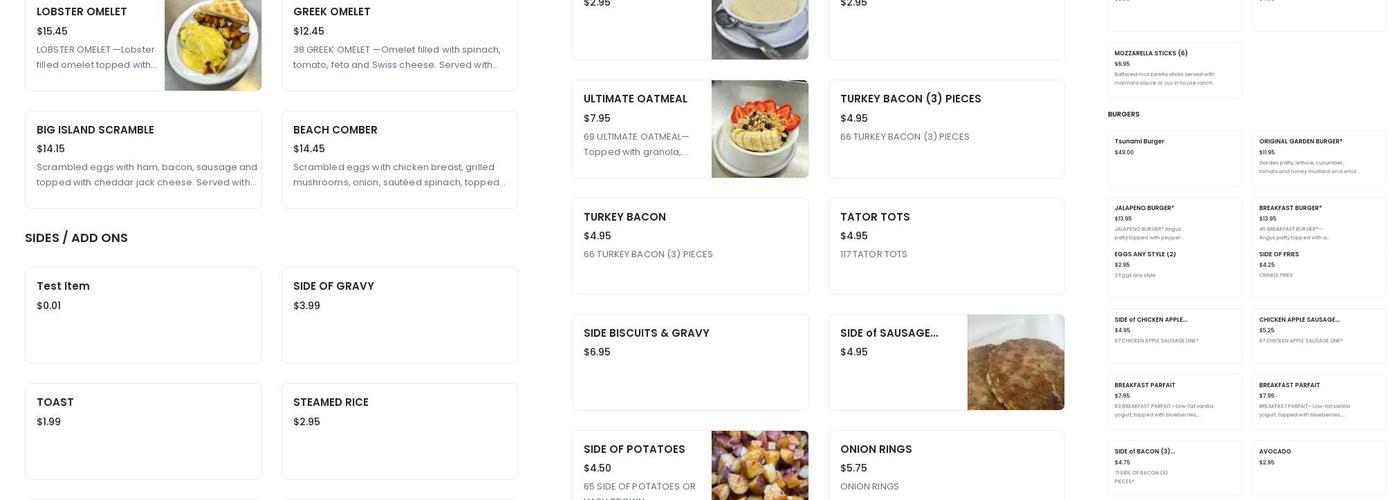Open the Side of Potatoes picture
1400x500 pixels.
pos(760,465)
